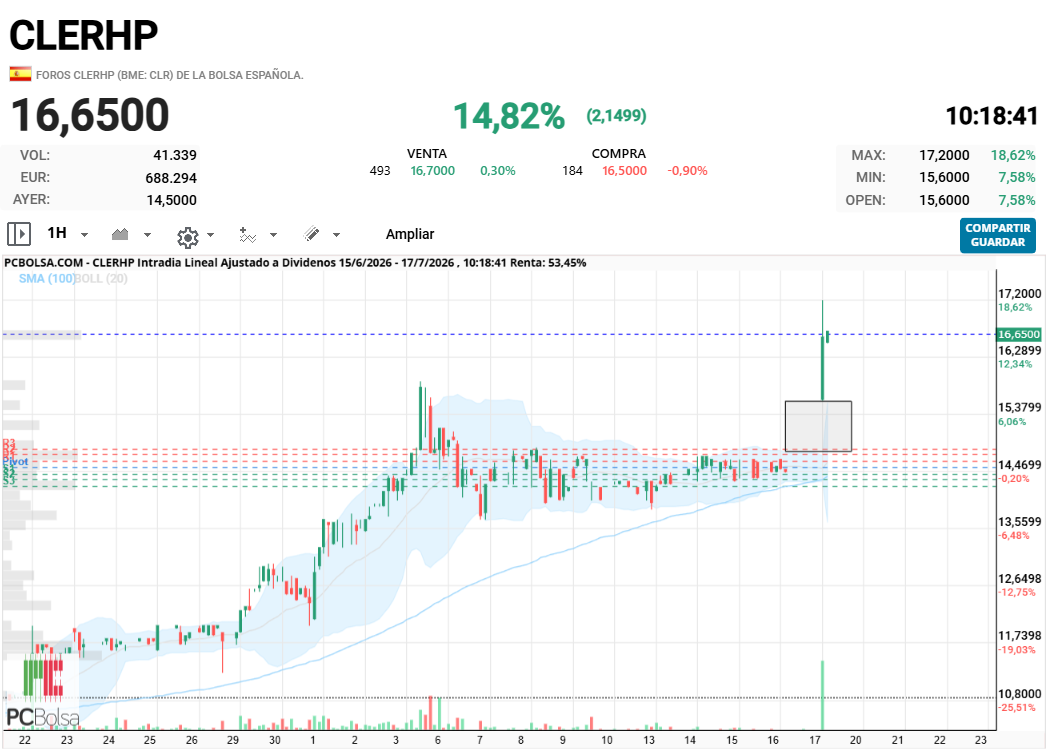Image resolution: width=1048 pixels, height=749 pixels.
Task: Open the add indicators icon
Action: coord(248,235)
